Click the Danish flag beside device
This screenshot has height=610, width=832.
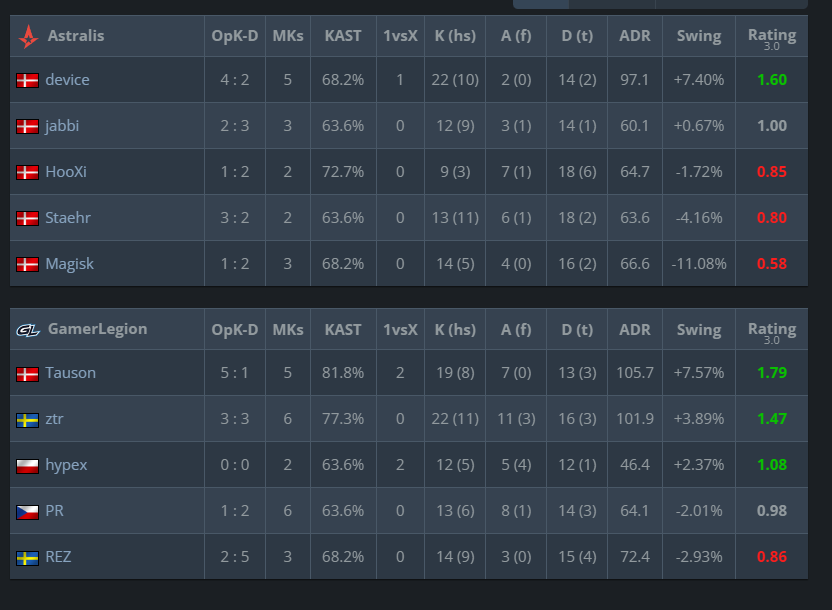point(28,80)
